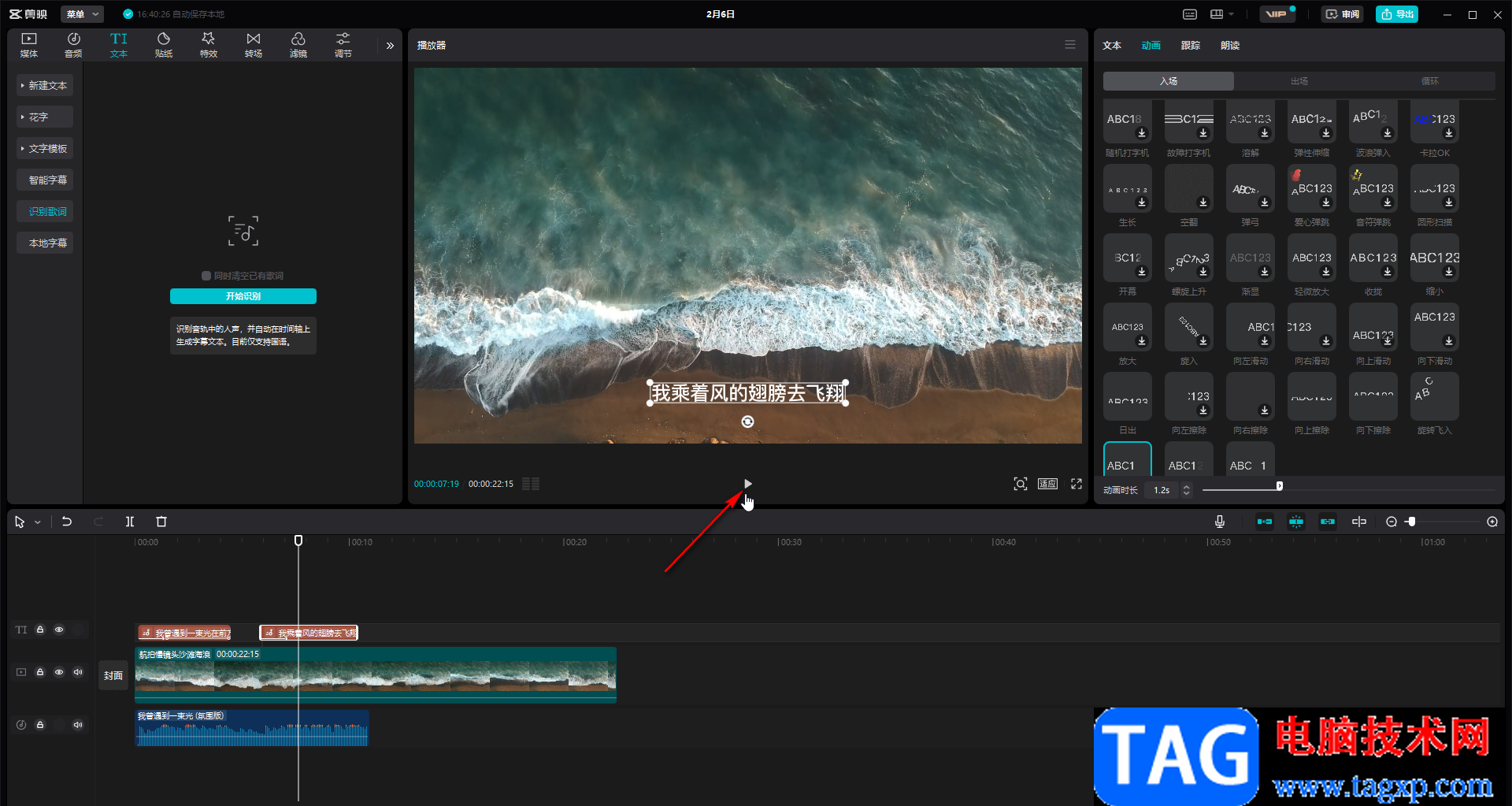Click the selection arrow cursor tool
Screen dimensions: 1512x806
[20, 522]
